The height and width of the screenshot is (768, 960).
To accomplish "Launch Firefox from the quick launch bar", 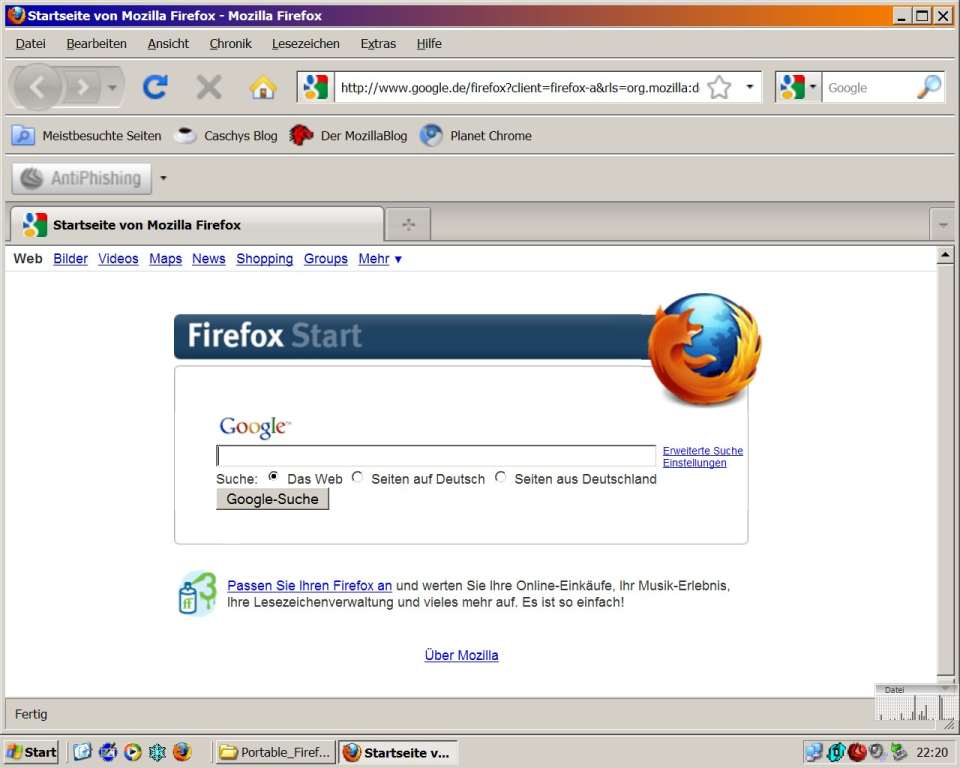I will 182,751.
